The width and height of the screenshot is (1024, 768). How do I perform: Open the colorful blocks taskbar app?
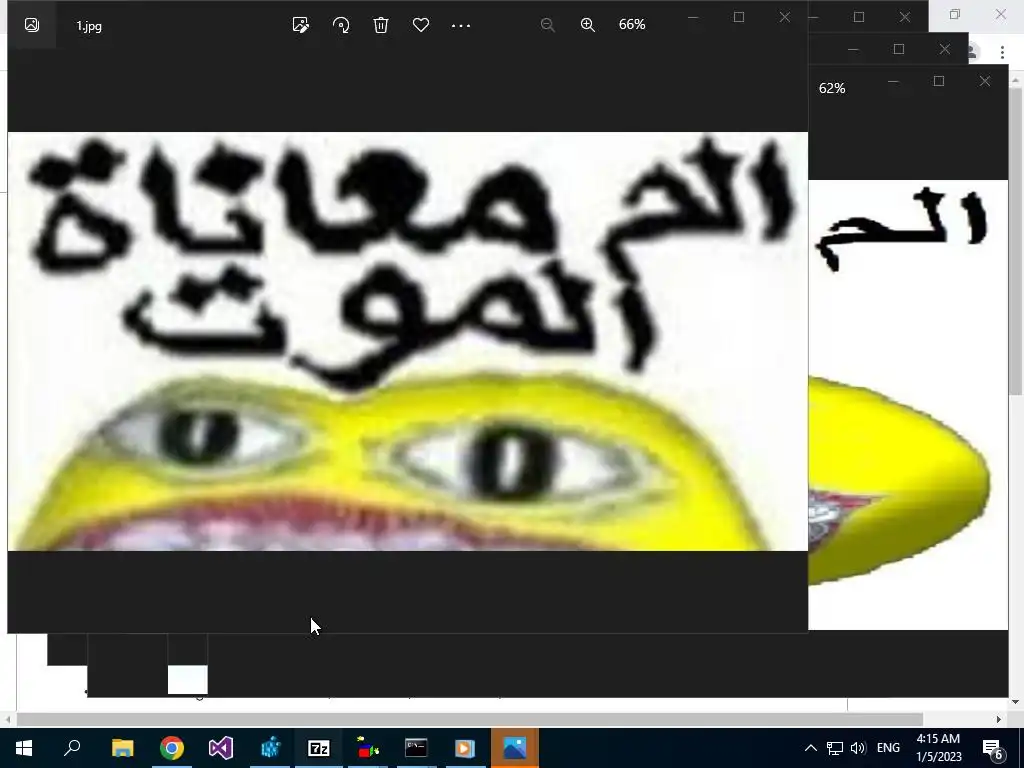(367, 748)
